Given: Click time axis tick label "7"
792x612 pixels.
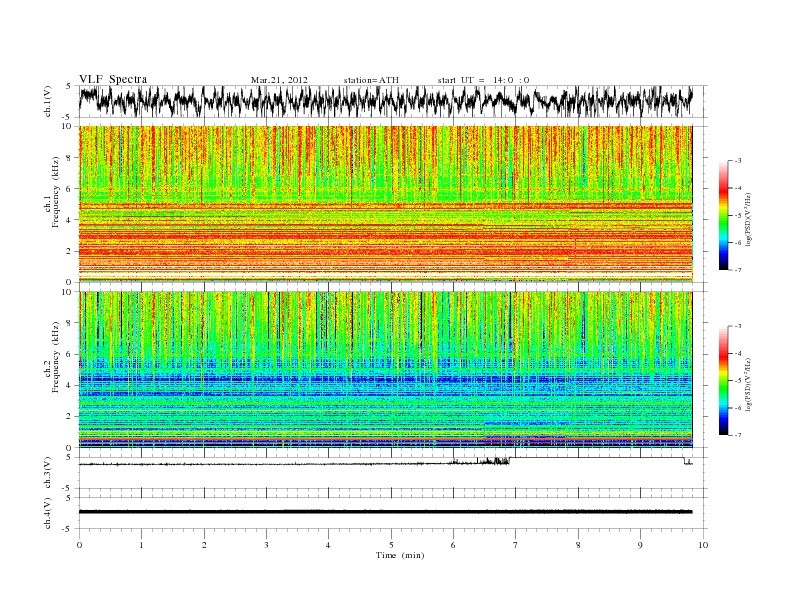Looking at the screenshot, I should pos(516,545).
